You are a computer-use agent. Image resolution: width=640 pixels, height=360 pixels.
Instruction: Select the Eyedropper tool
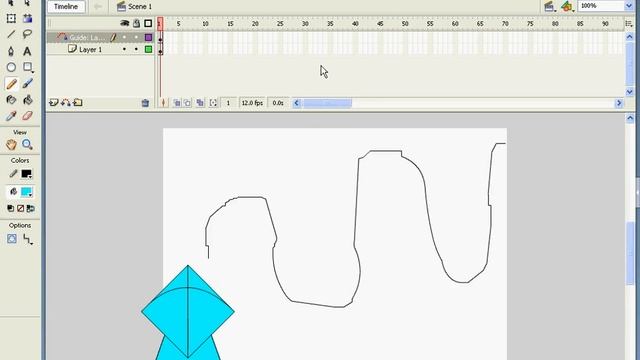pos(11,116)
